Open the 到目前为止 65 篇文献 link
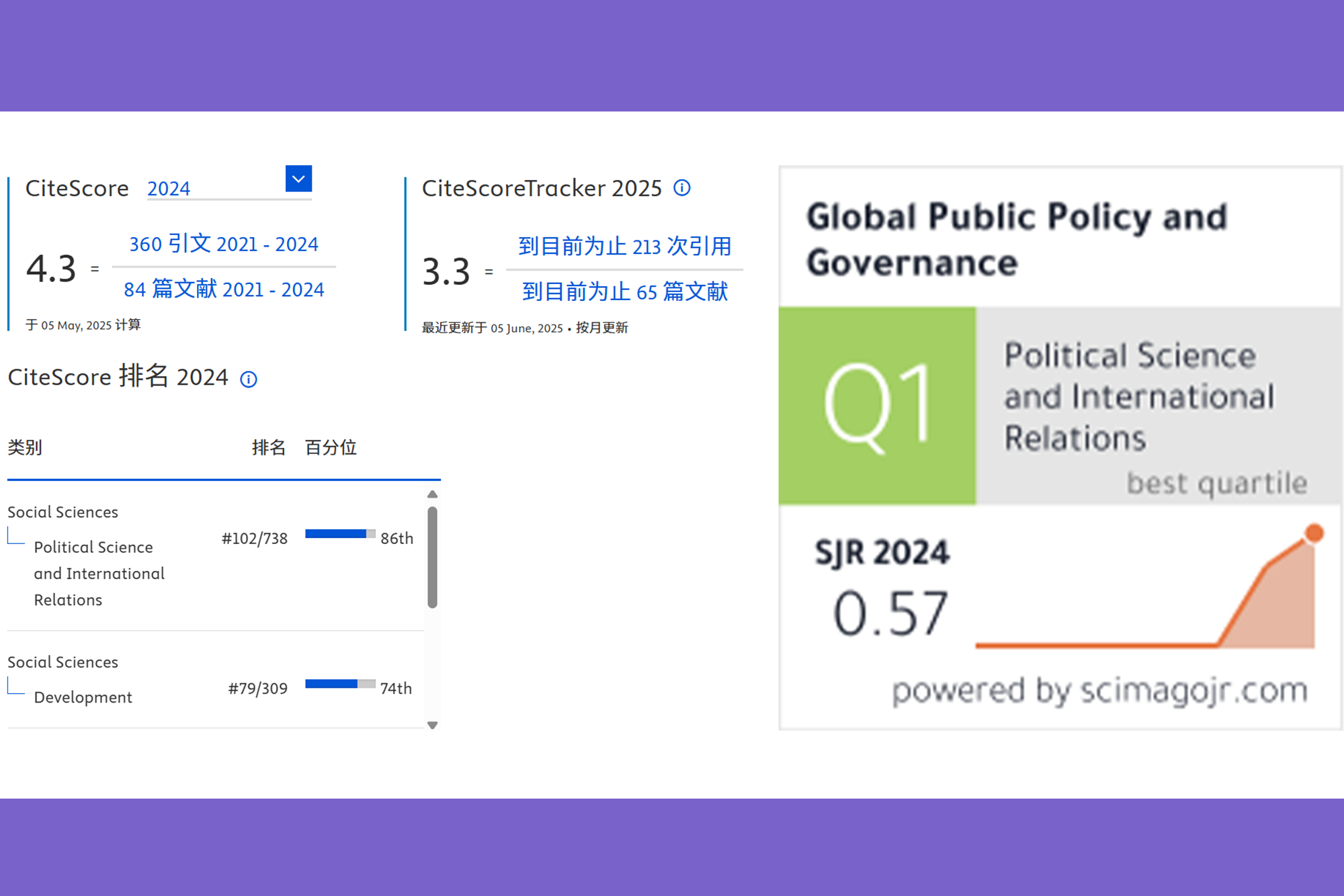 pos(625,292)
